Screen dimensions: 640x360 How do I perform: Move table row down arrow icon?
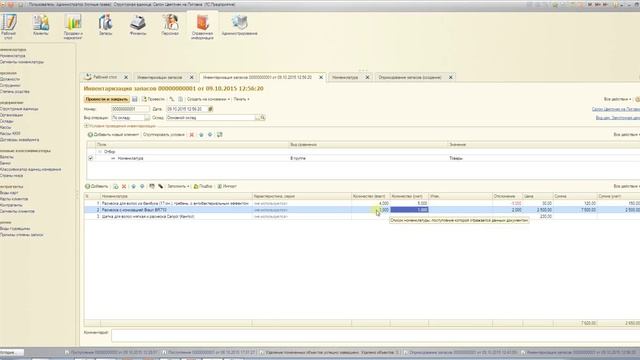pos(142,187)
